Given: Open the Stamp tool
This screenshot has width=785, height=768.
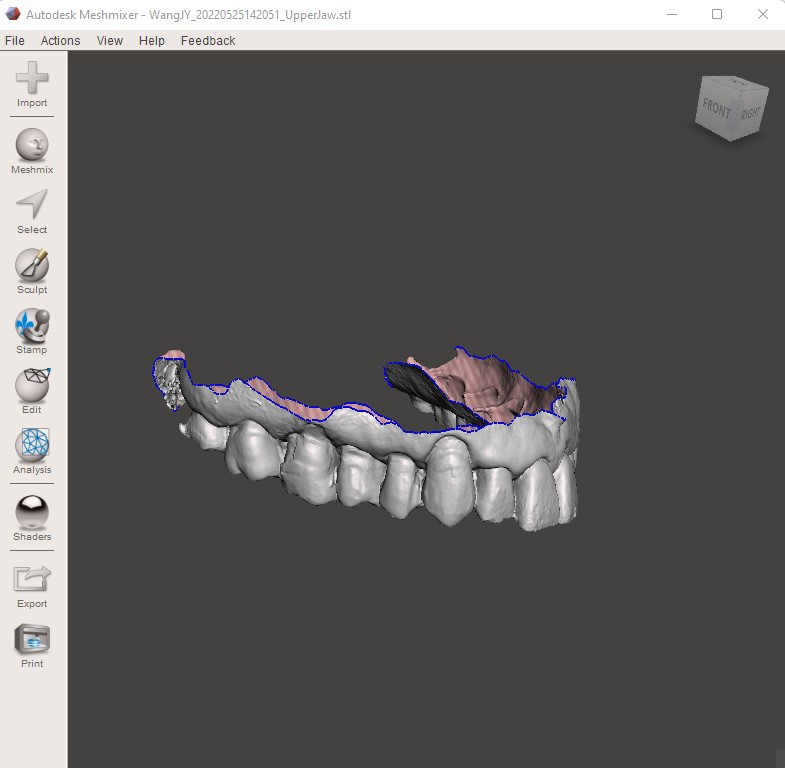Looking at the screenshot, I should (x=32, y=326).
